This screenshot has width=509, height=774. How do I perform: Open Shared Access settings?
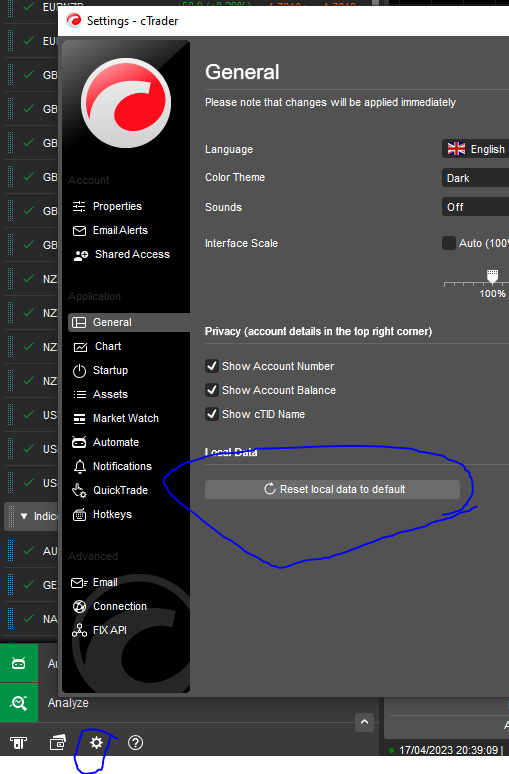[132, 255]
